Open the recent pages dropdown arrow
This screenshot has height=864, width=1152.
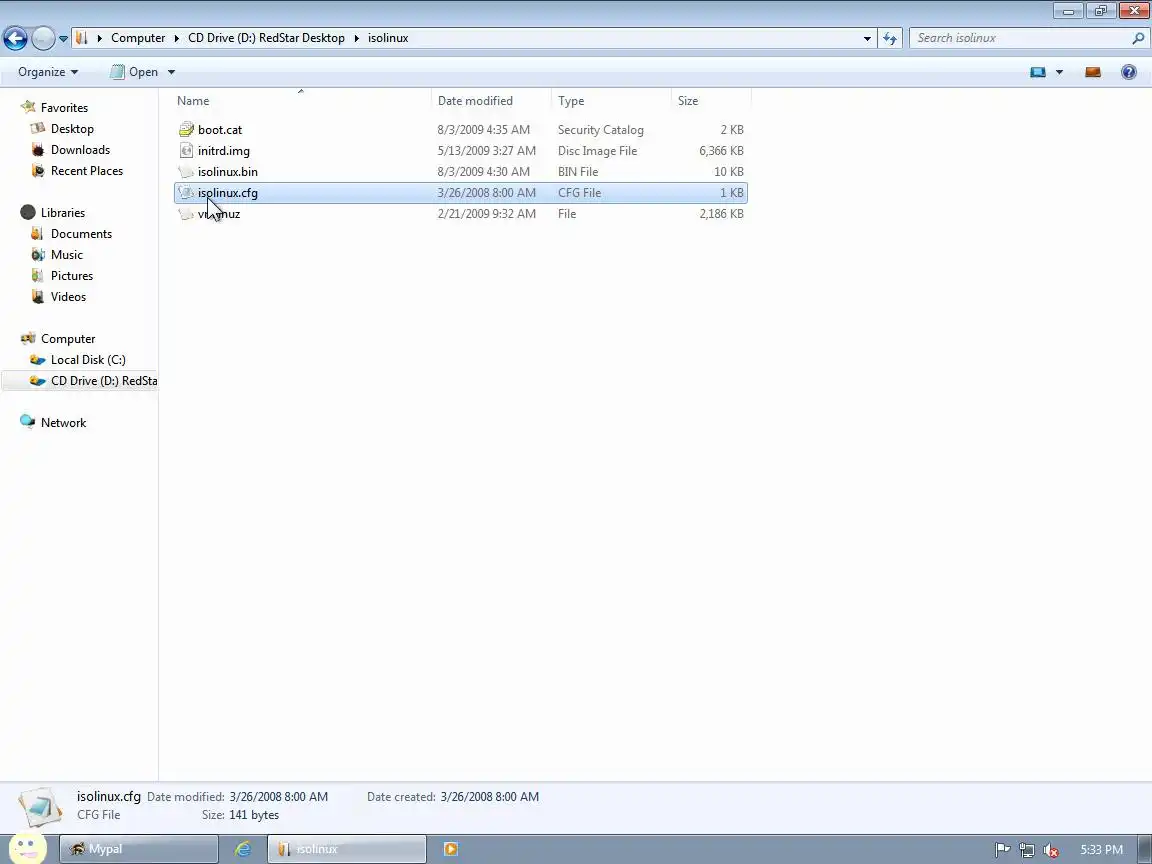[64, 39]
